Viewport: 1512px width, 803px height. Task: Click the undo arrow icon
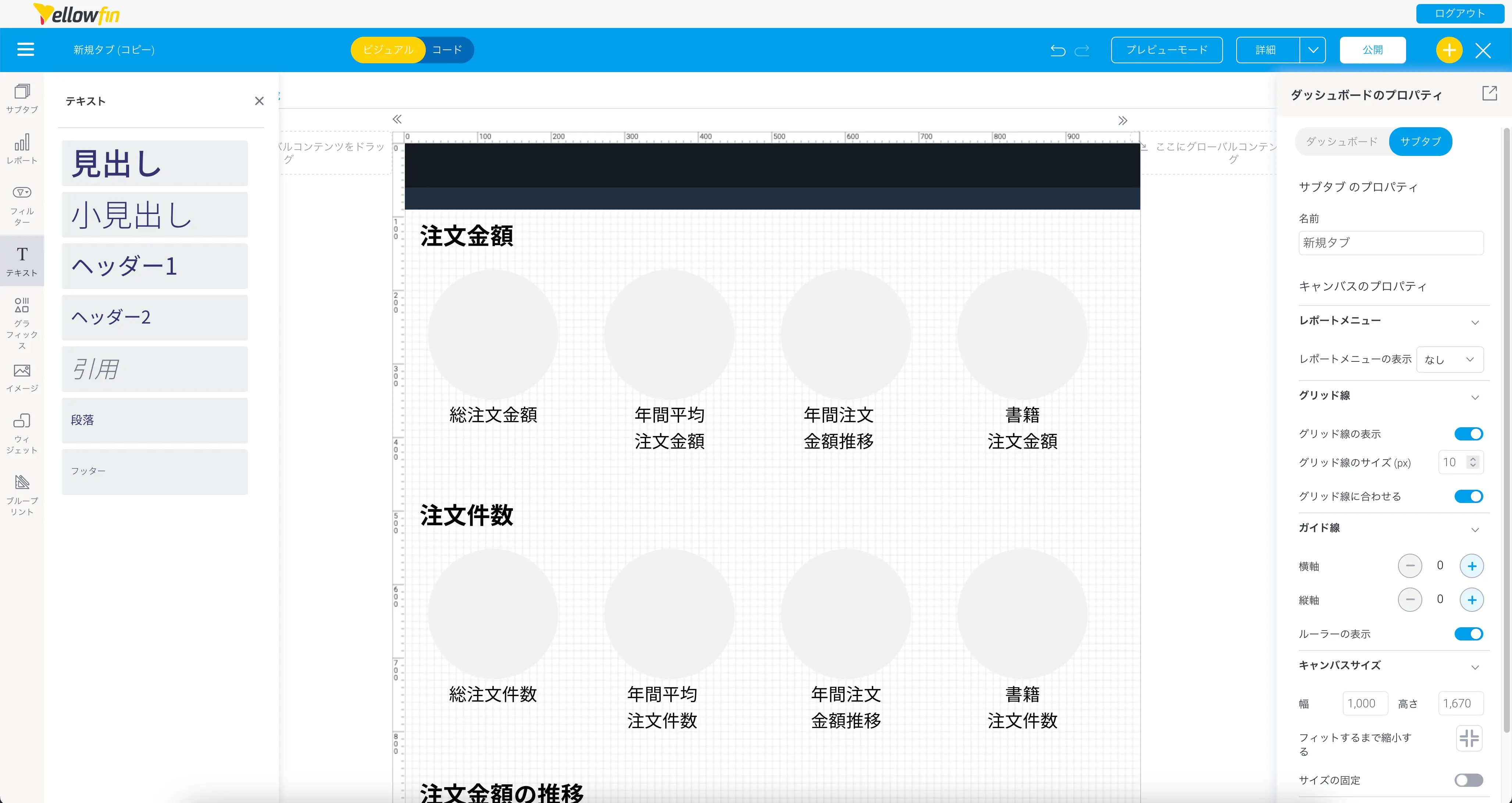click(1058, 50)
